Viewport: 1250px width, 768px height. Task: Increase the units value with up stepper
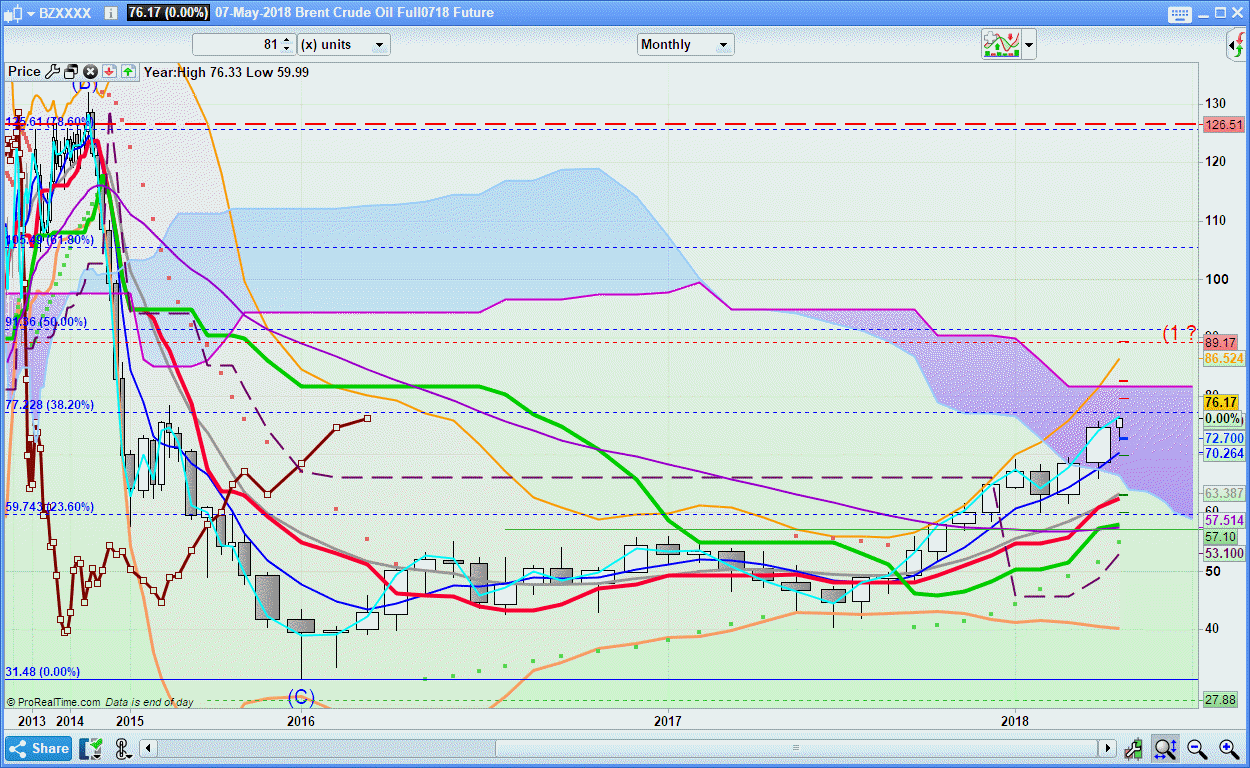[x=287, y=40]
